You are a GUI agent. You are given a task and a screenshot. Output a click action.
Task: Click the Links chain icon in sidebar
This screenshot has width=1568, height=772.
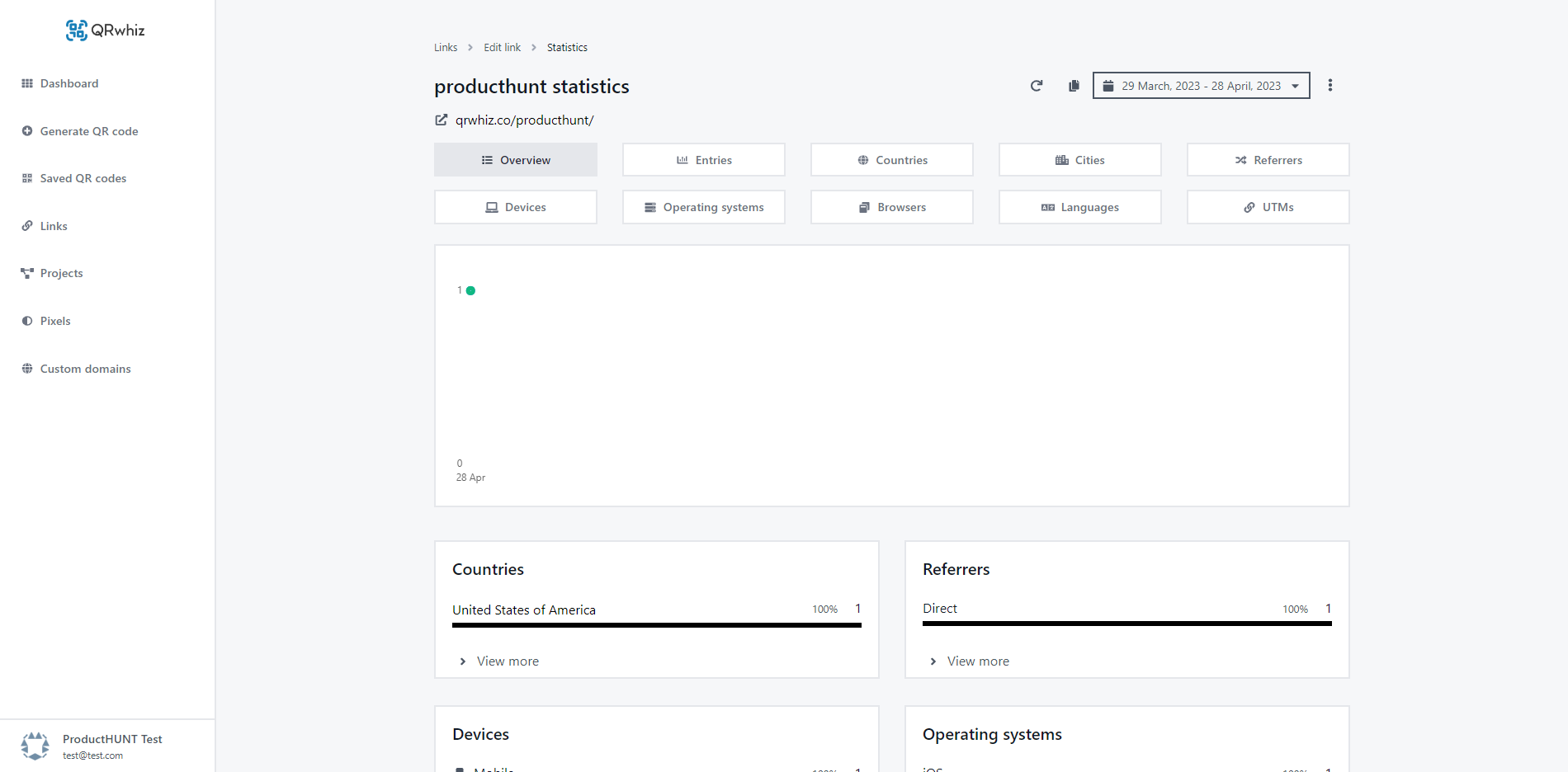27,226
